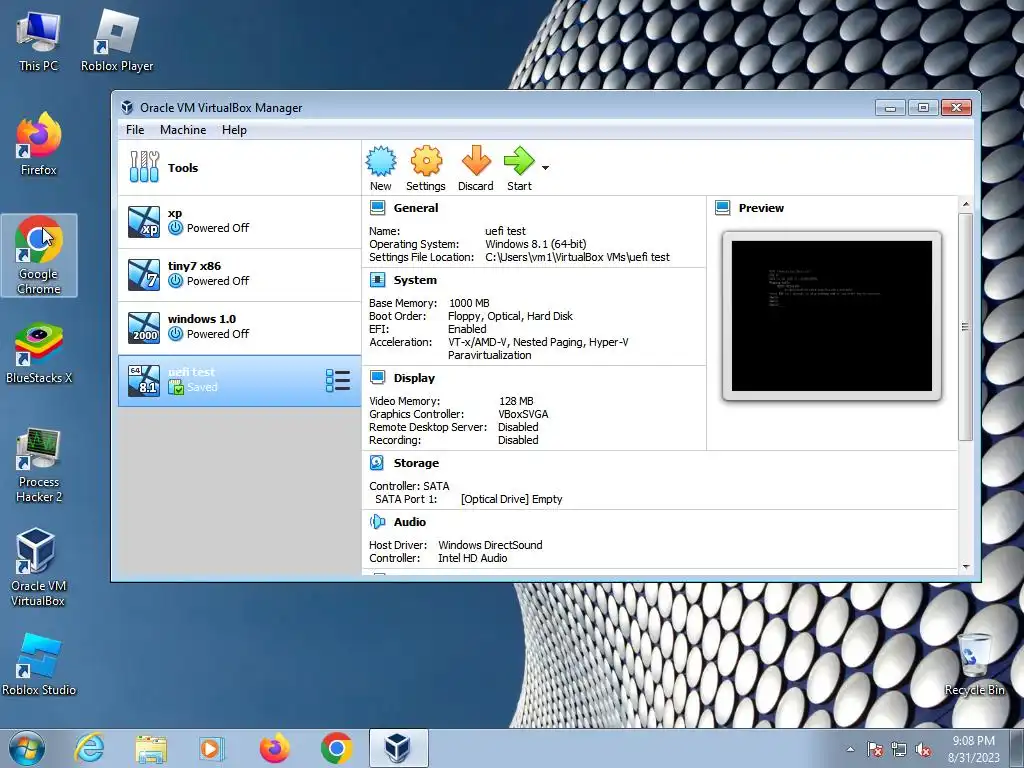Screen dimensions: 1024x768
Task: Click the Discard saved state icon
Action: click(x=476, y=161)
